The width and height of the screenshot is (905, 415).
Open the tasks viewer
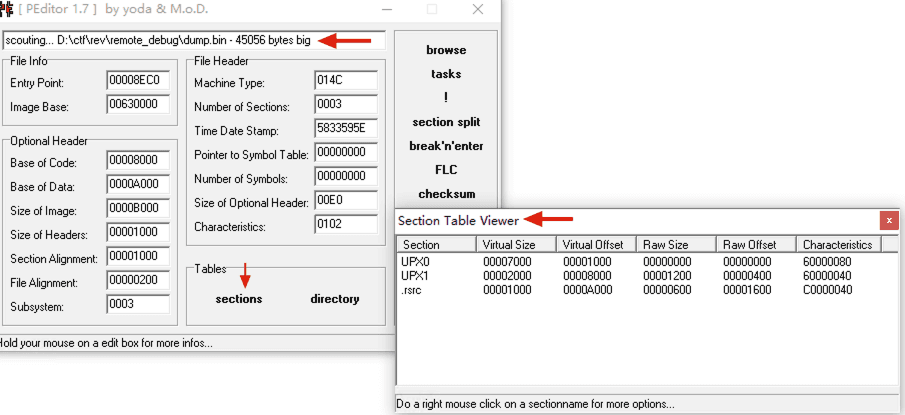(x=446, y=74)
